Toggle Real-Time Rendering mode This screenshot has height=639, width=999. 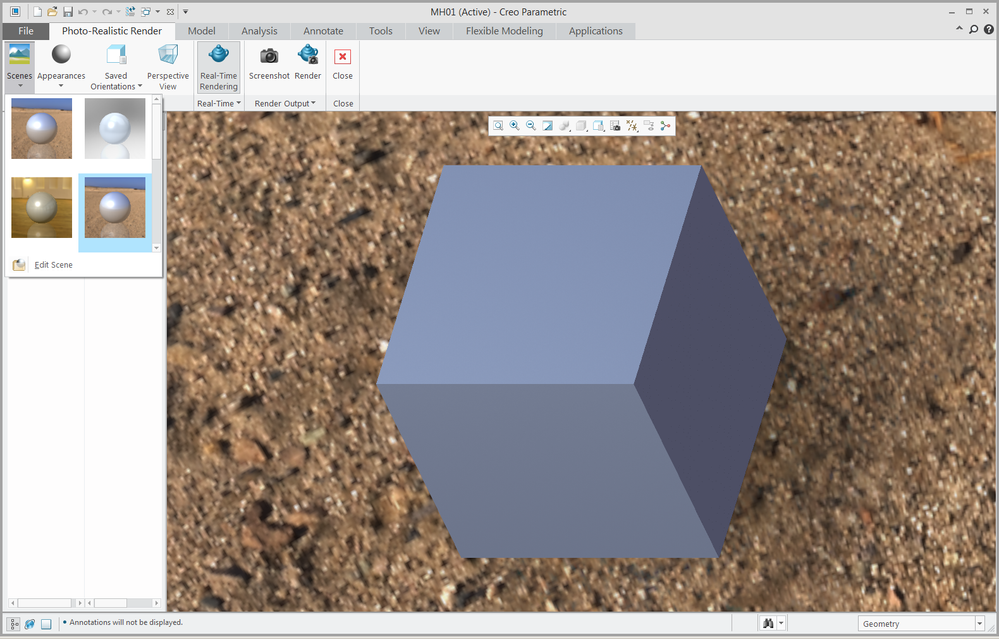[x=219, y=67]
